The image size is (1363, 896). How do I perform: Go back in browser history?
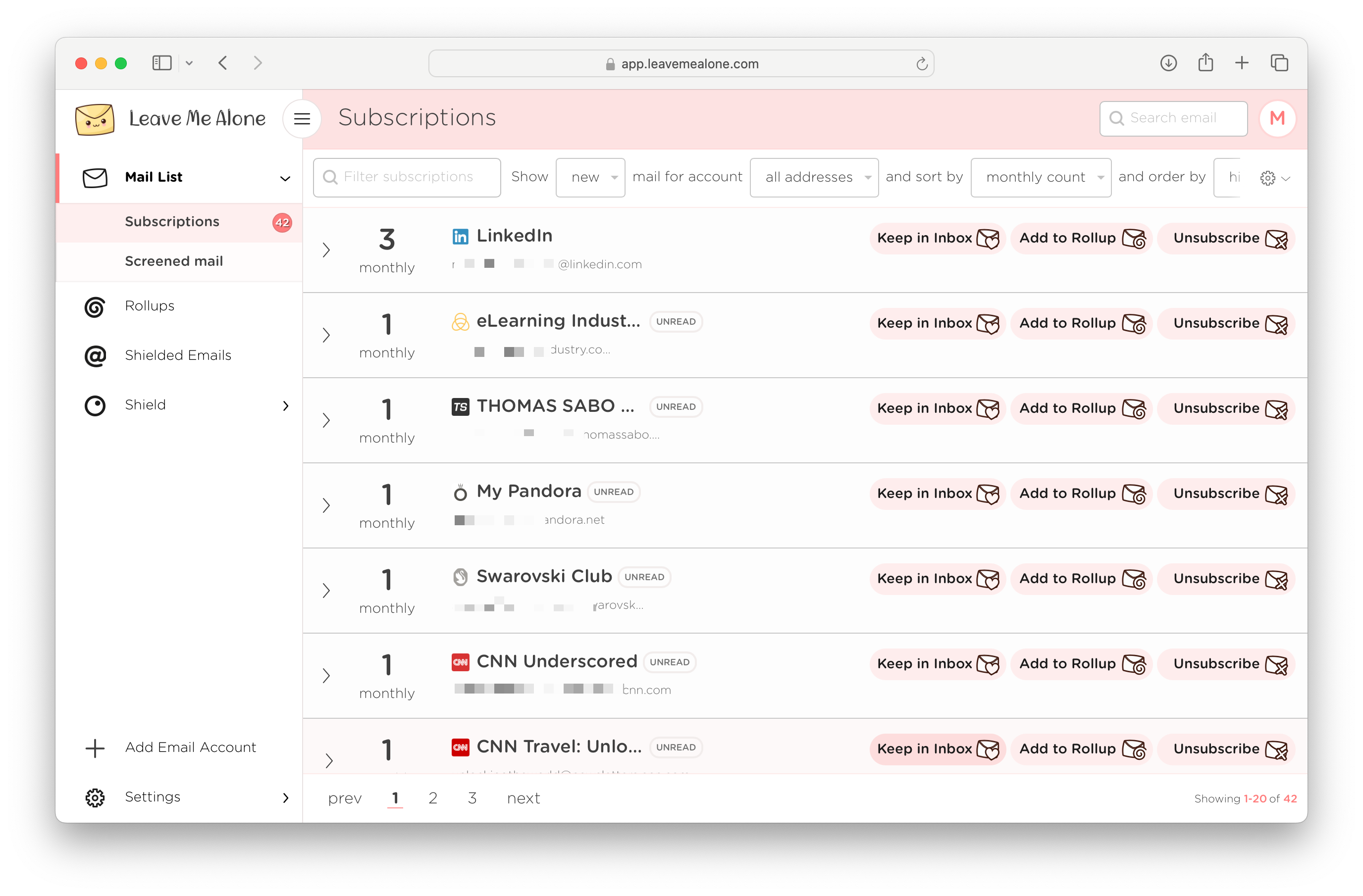tap(223, 63)
